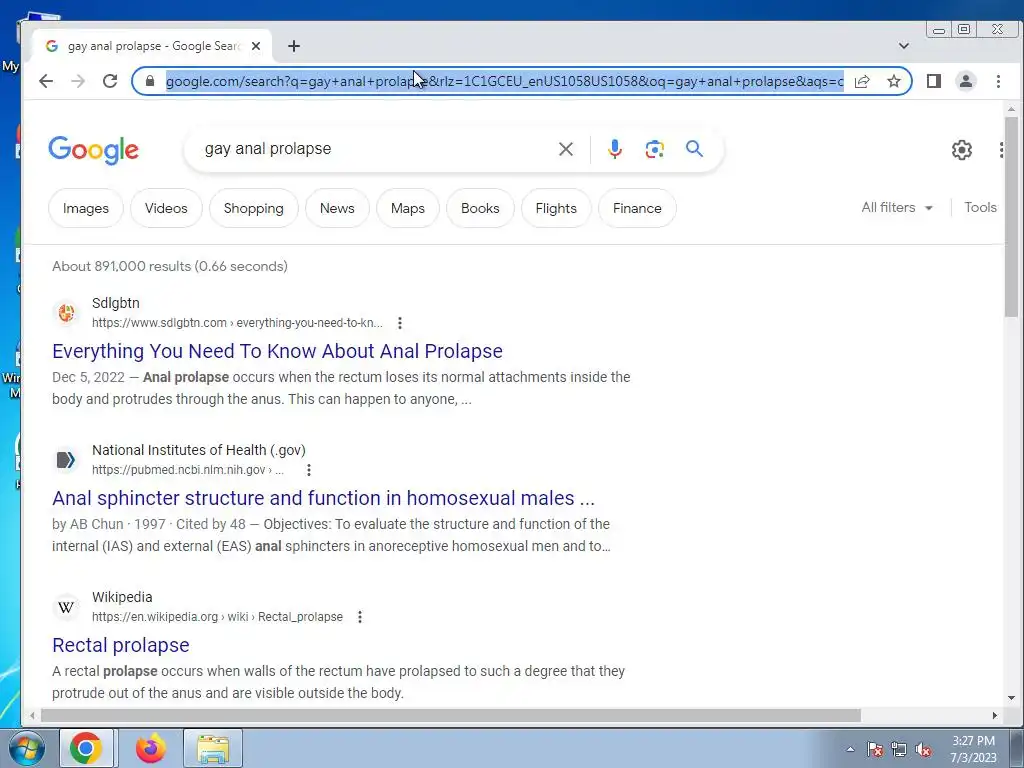
Task: Click the lock site info icon
Action: [x=150, y=81]
